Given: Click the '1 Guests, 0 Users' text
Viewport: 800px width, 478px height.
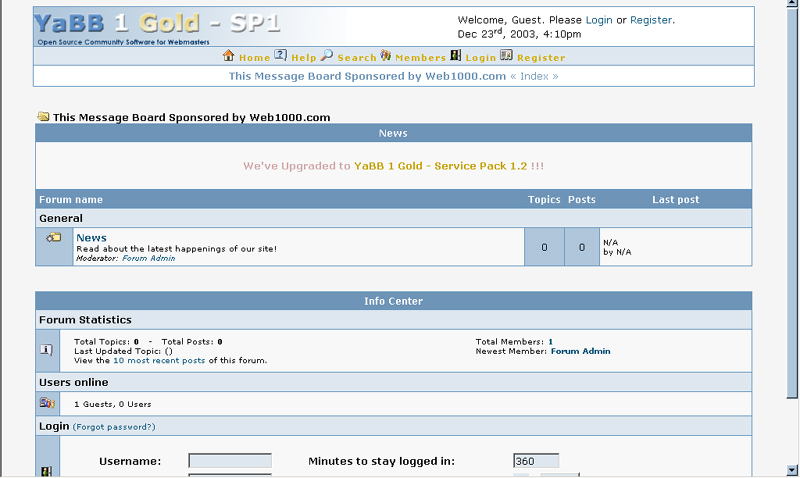Looking at the screenshot, I should coord(113,404).
